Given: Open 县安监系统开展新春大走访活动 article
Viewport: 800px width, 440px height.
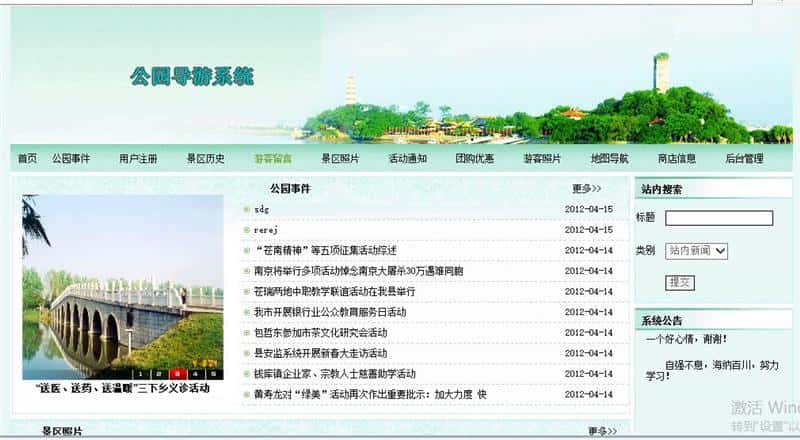Looking at the screenshot, I should pyautogui.click(x=321, y=353).
